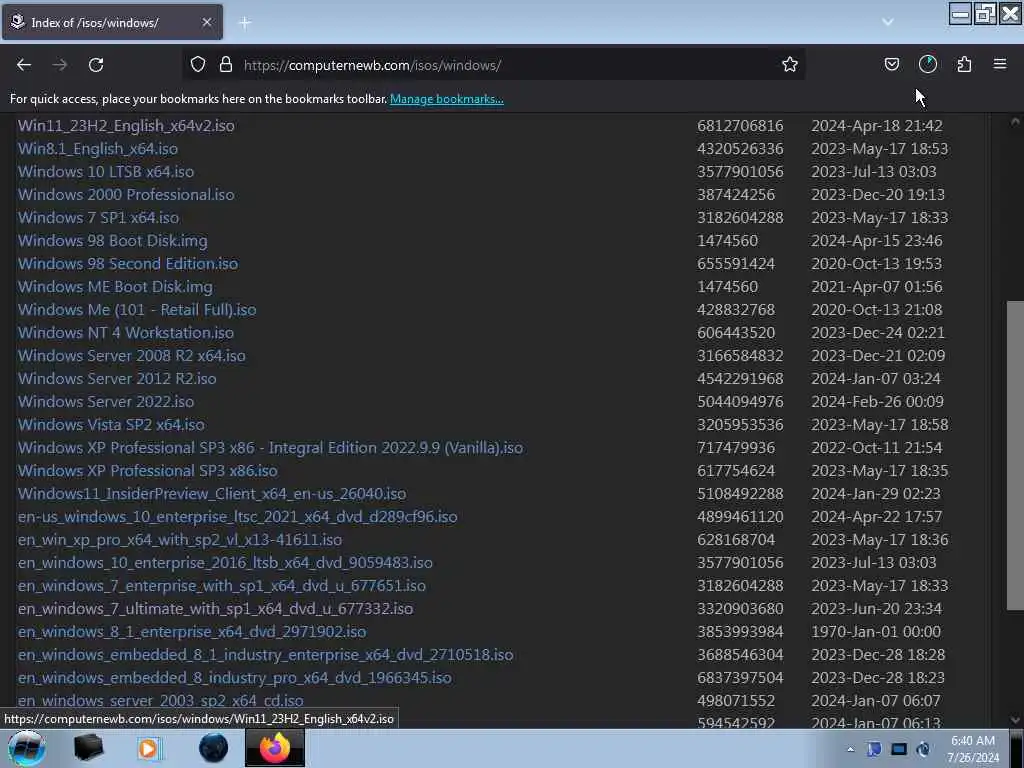The image size is (1024, 768).
Task: Open the action center flag tray icon
Action: (x=874, y=749)
